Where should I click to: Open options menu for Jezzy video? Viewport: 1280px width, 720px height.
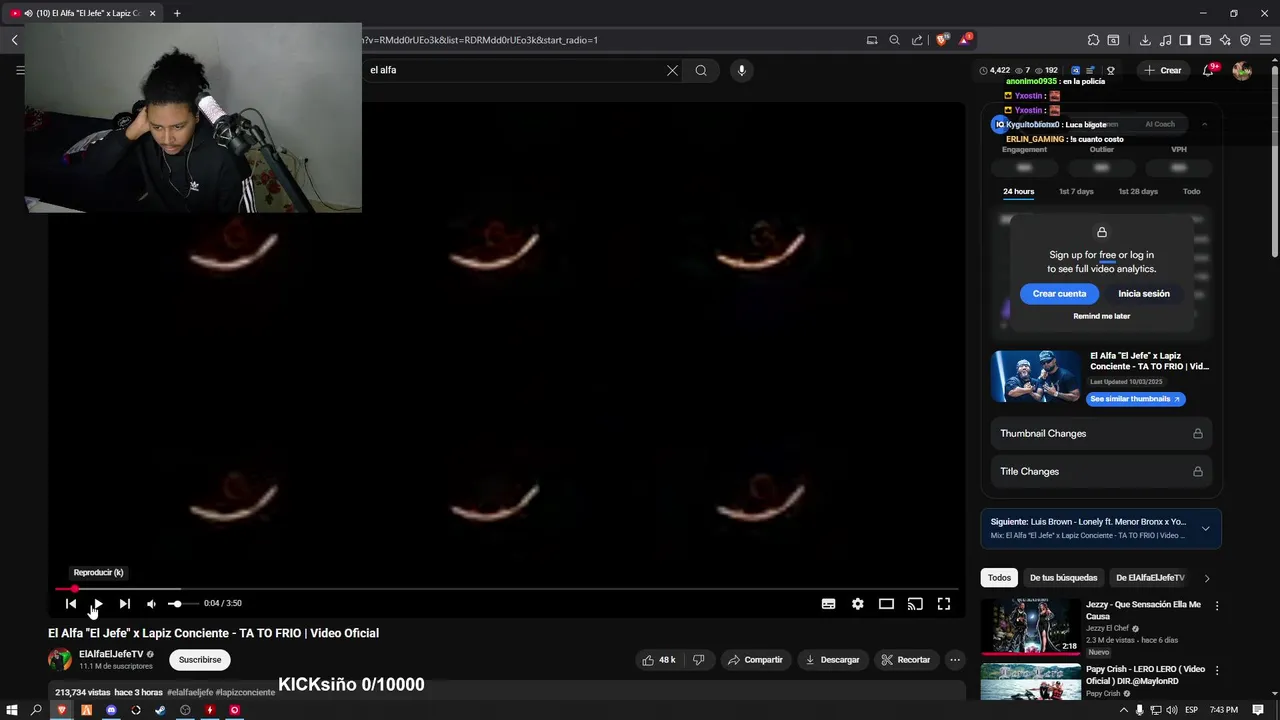1217,606
